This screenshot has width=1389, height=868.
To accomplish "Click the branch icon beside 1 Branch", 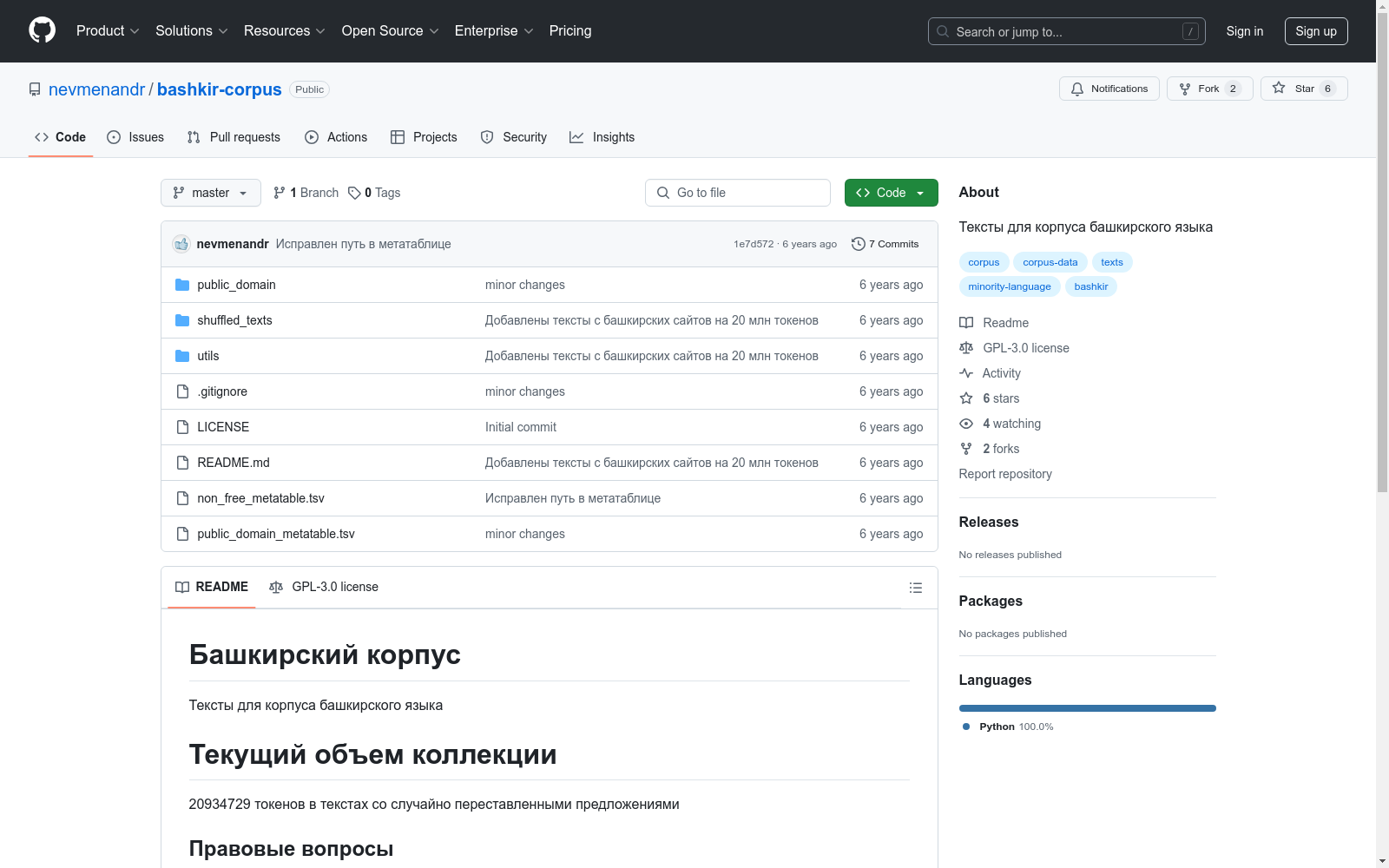I will point(280,193).
